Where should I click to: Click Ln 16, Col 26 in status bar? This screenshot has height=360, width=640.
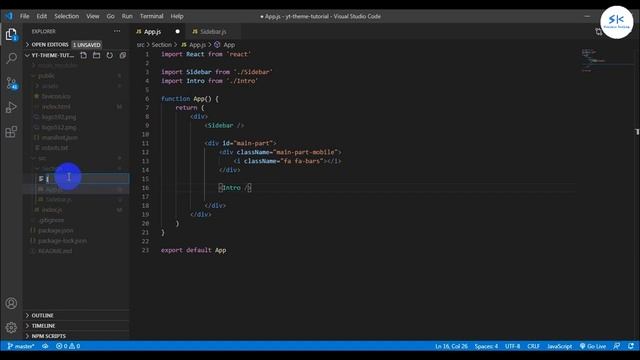pos(451,346)
